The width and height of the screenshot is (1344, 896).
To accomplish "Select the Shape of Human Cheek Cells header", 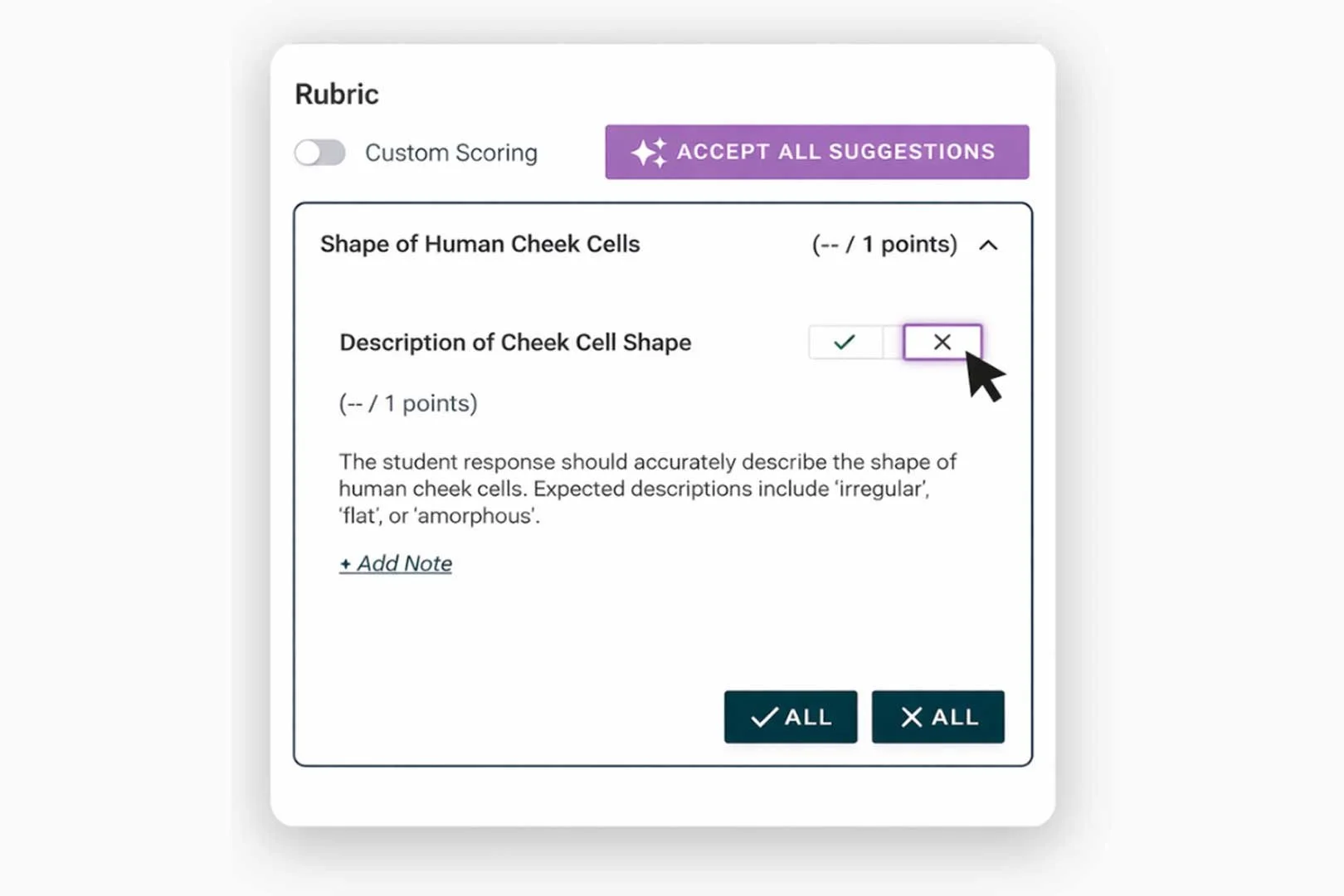I will (x=480, y=245).
